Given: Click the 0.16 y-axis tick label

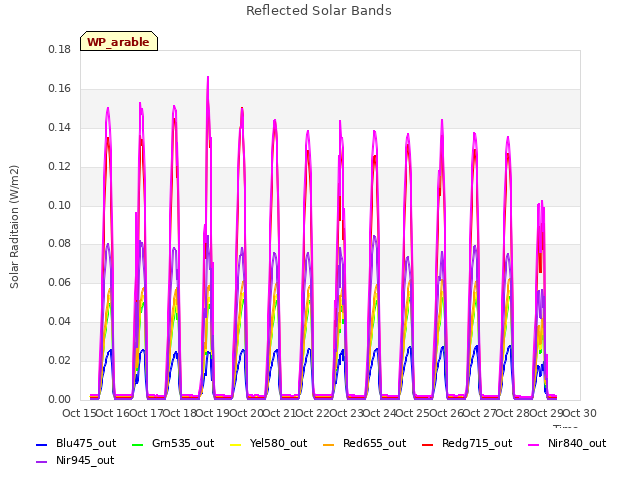Looking at the screenshot, I should tap(60, 89).
